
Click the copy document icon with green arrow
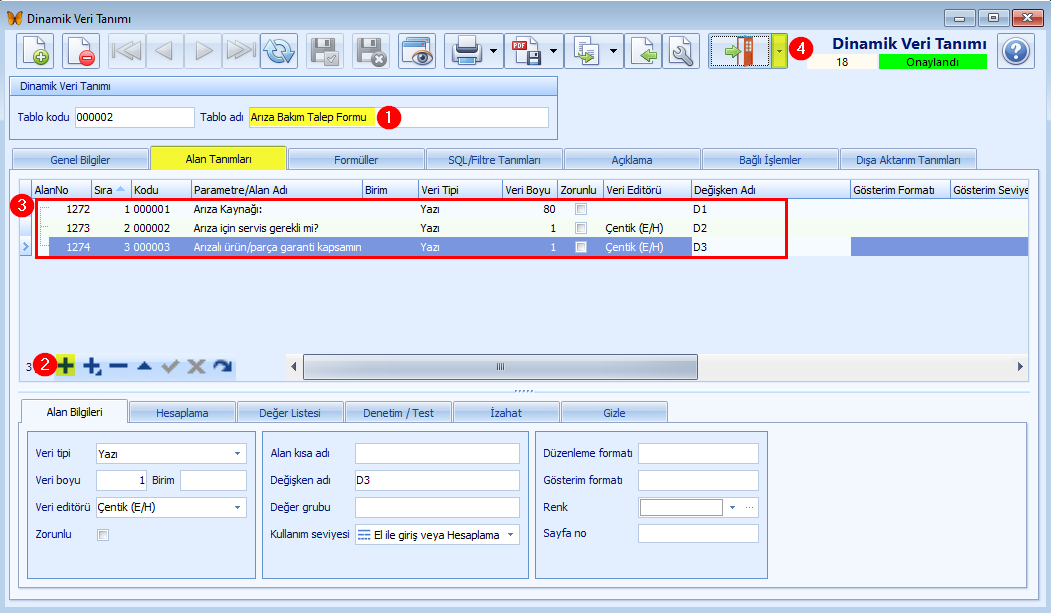[x=586, y=51]
